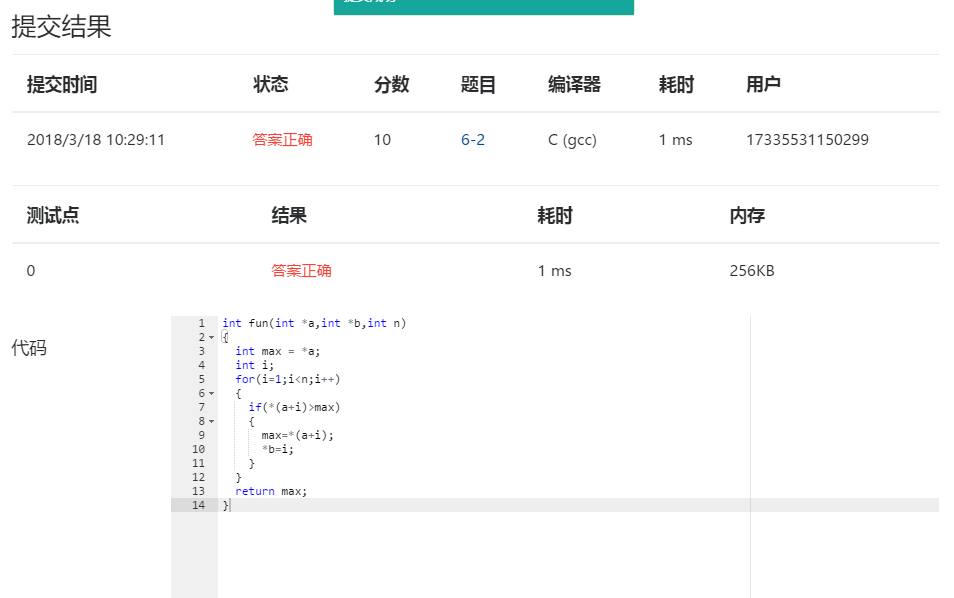Click the for loop code line

288,380
